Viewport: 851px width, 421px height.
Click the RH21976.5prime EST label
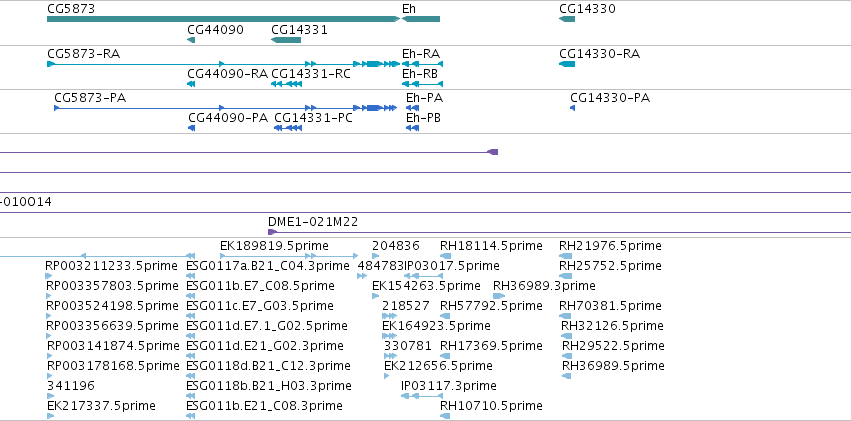click(610, 246)
